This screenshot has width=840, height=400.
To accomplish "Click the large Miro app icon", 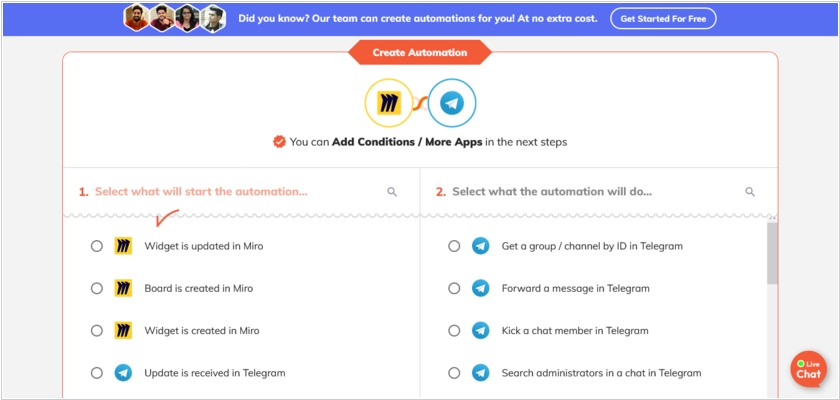I will pyautogui.click(x=388, y=103).
